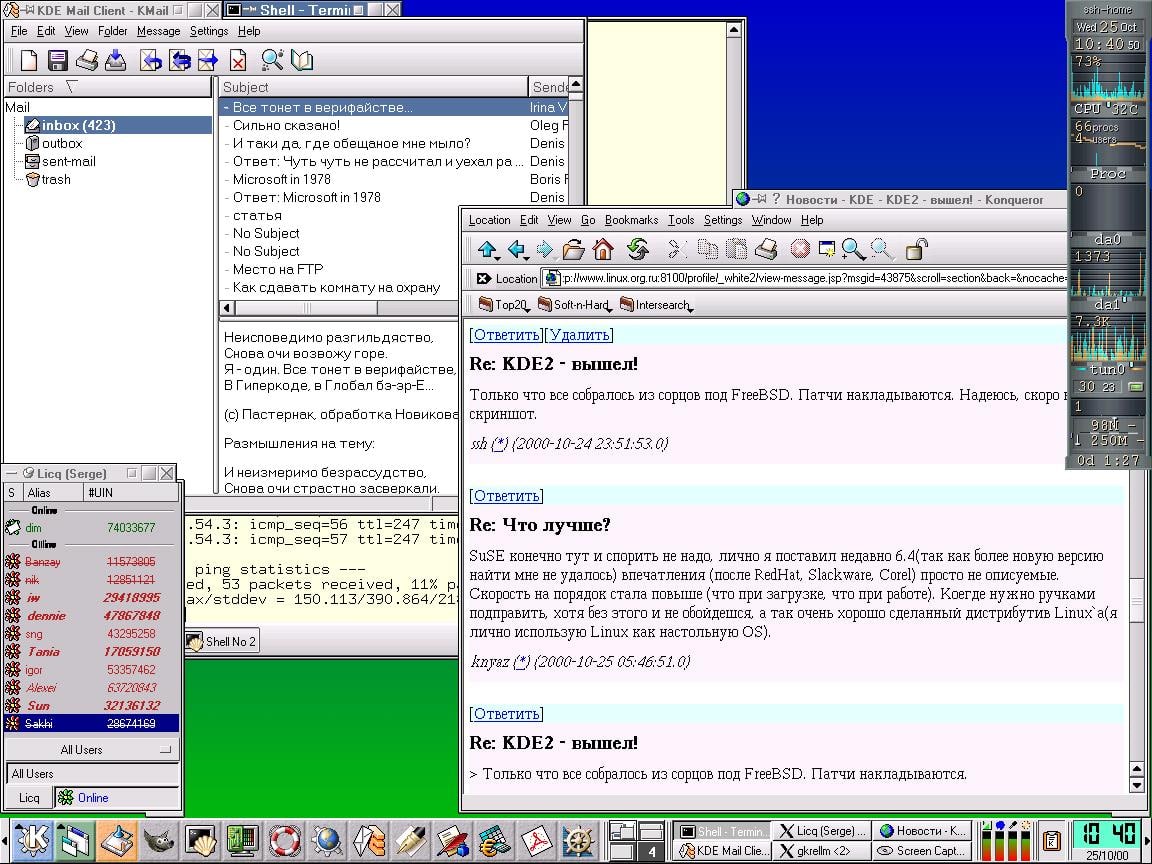
Task: Click the Reply icon in KMail toolbar
Action: pos(151,60)
